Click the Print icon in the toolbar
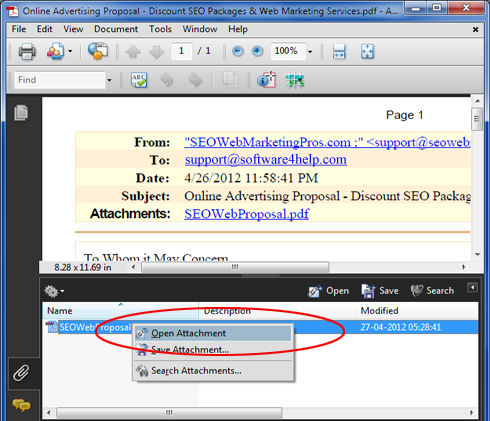Image resolution: width=490 pixels, height=421 pixels. point(27,52)
